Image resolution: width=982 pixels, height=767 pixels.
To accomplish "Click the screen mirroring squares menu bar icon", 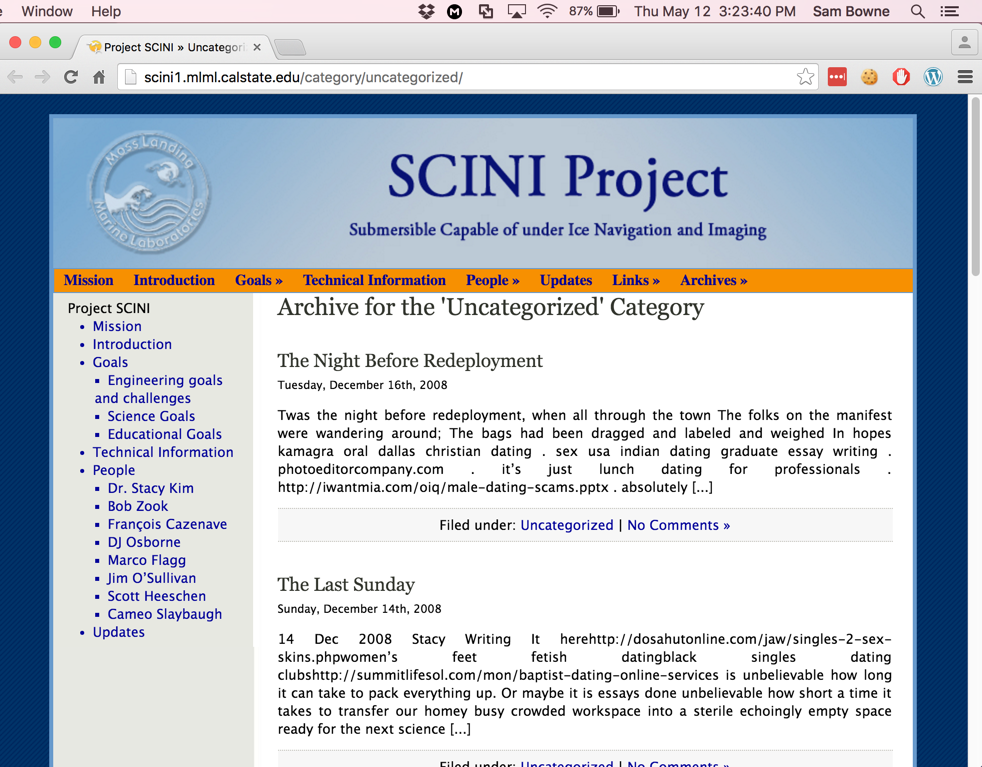I will (485, 11).
